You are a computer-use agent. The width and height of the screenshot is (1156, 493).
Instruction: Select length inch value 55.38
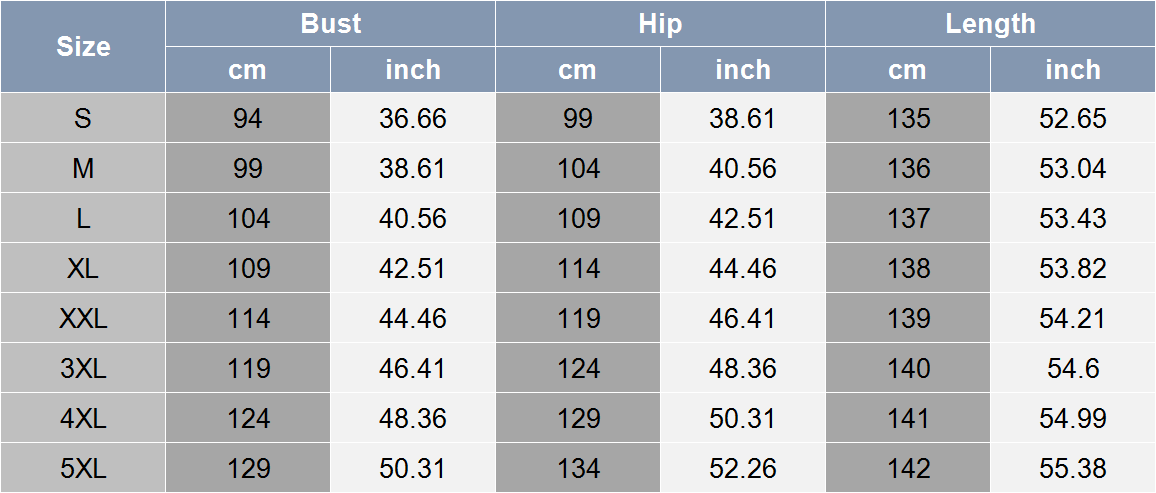(x=1073, y=468)
